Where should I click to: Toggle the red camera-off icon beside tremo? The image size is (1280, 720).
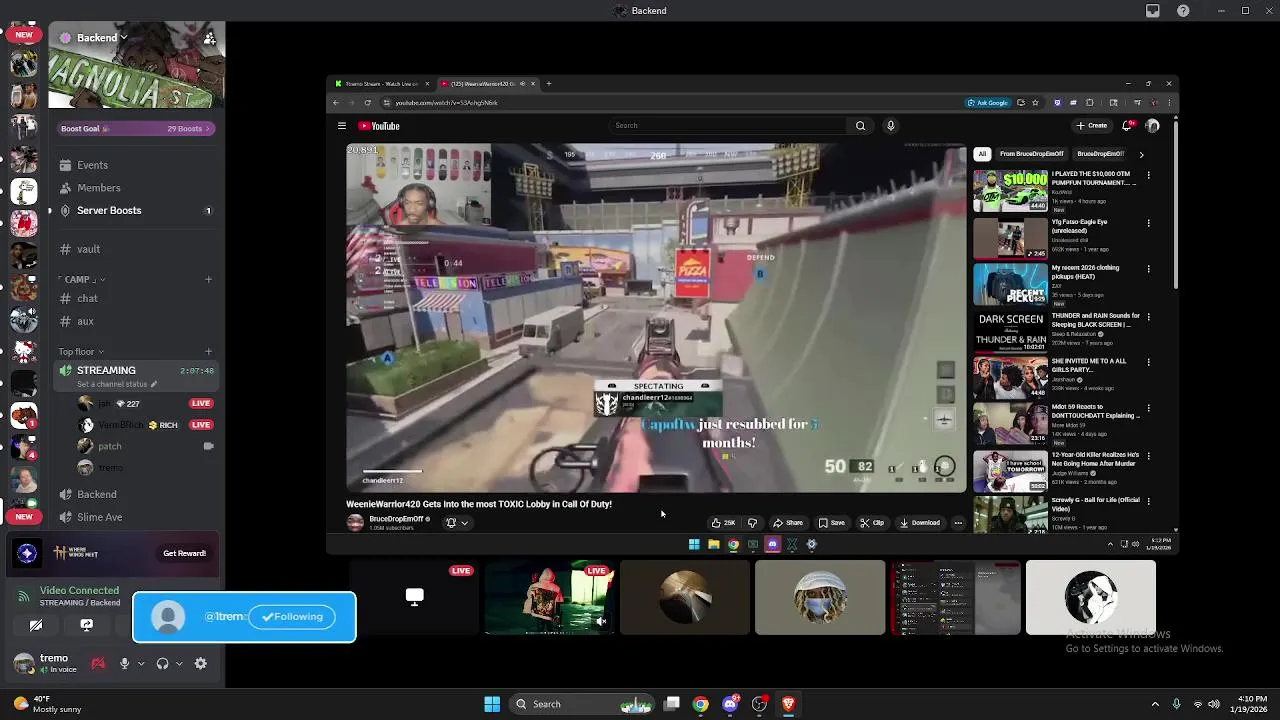98,663
